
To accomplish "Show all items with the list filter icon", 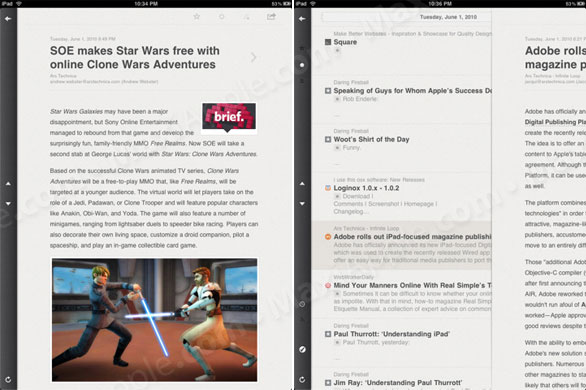I will tap(302, 81).
